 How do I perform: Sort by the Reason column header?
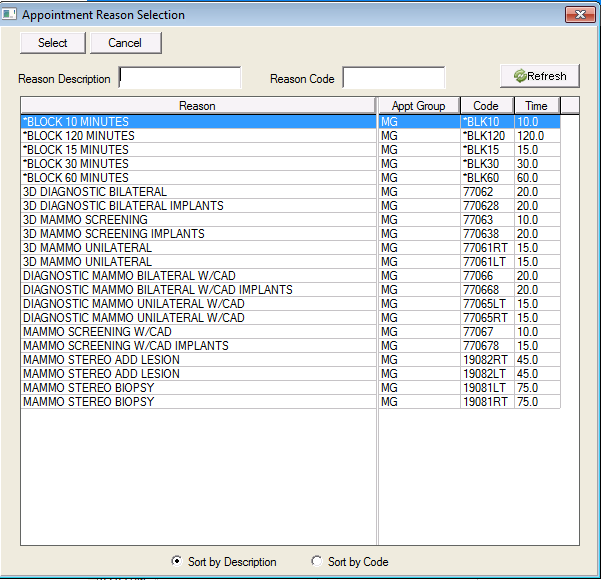pos(197,106)
